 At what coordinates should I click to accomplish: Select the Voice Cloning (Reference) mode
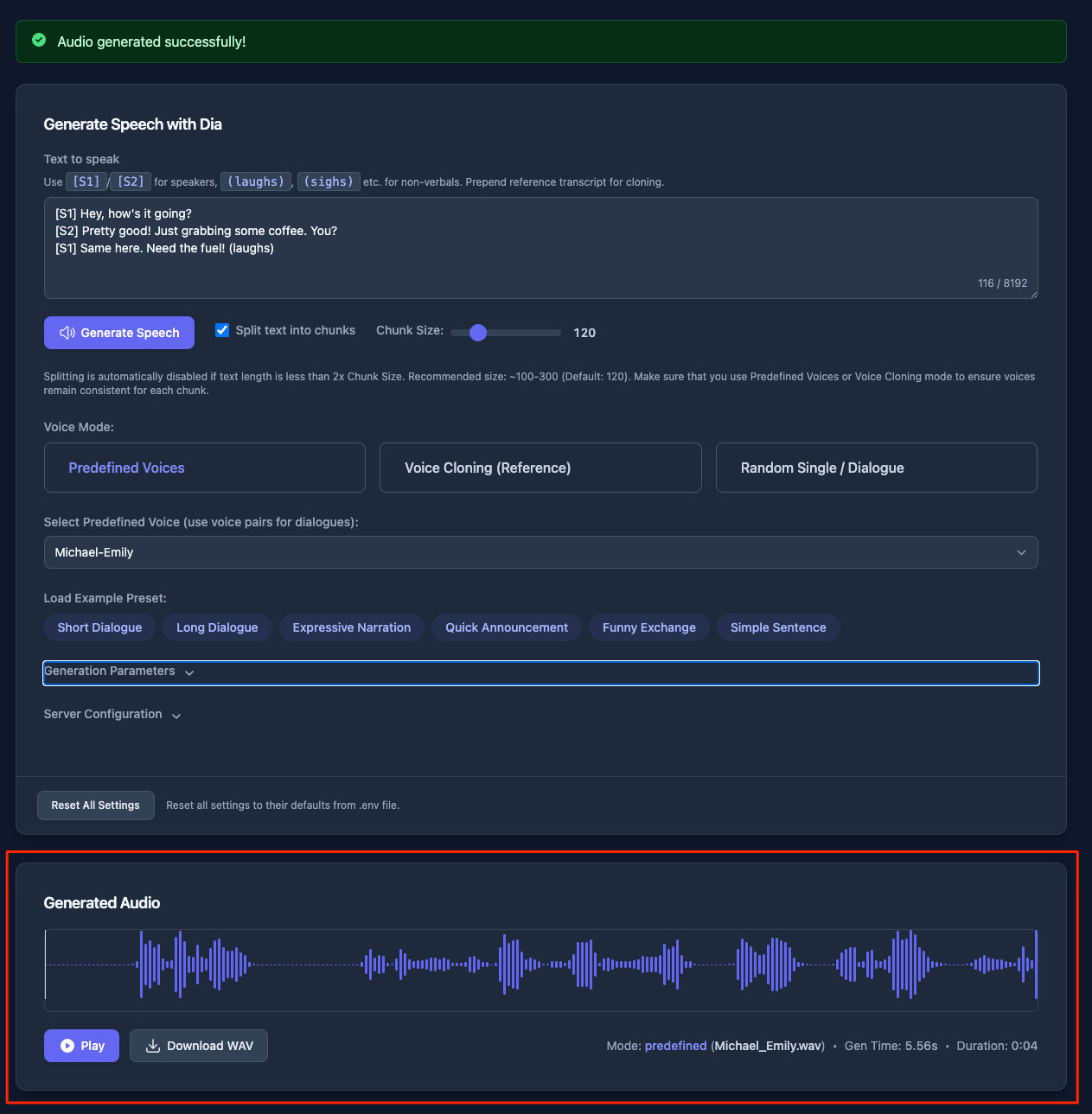[x=540, y=468]
